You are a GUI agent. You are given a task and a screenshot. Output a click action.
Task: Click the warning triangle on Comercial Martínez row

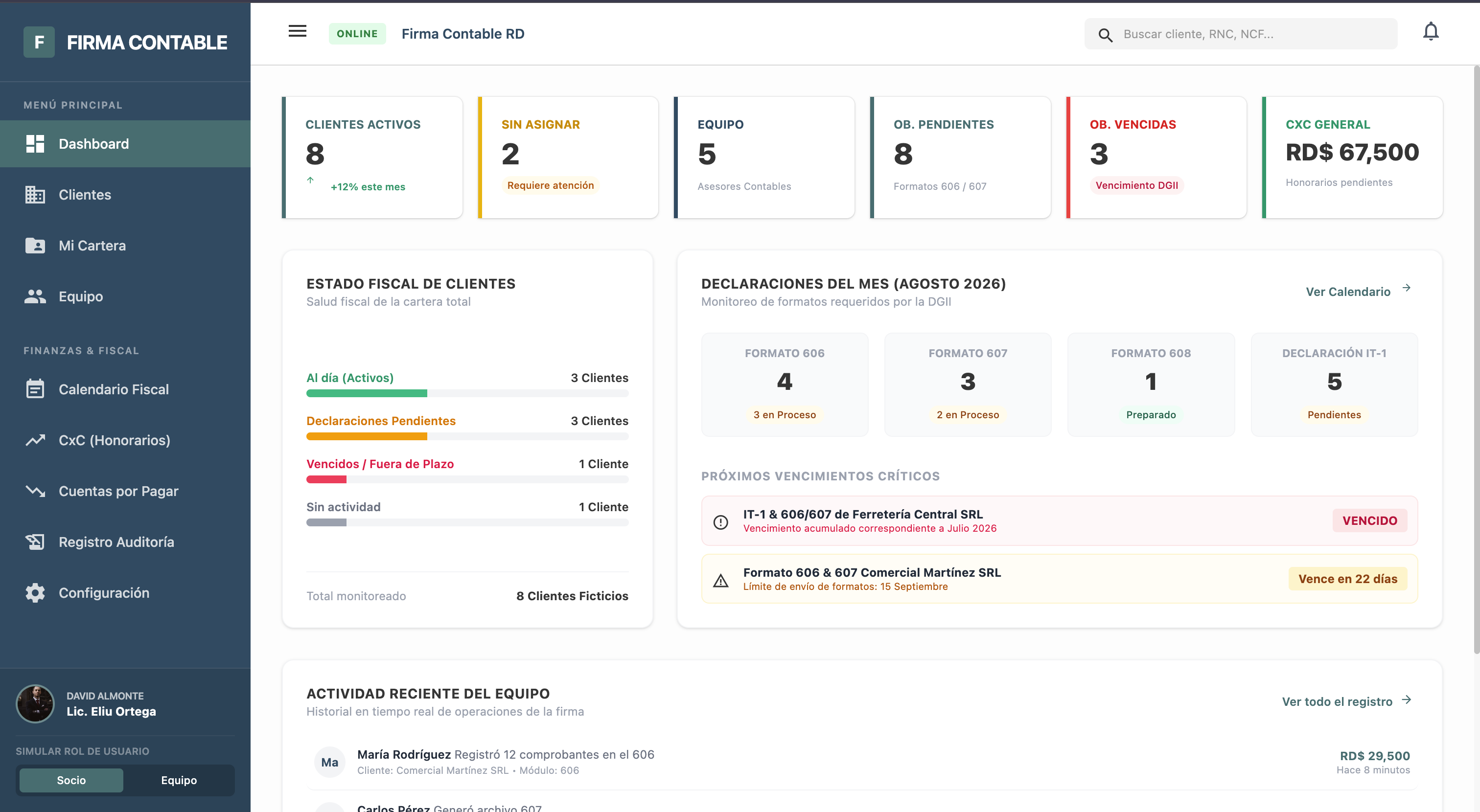720,580
